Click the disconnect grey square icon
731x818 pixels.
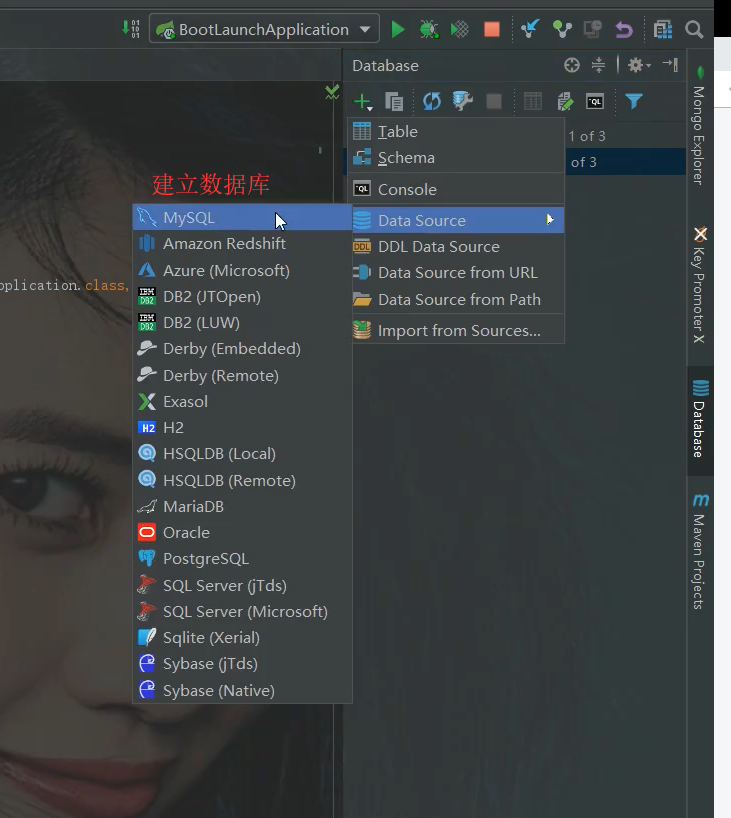[494, 101]
